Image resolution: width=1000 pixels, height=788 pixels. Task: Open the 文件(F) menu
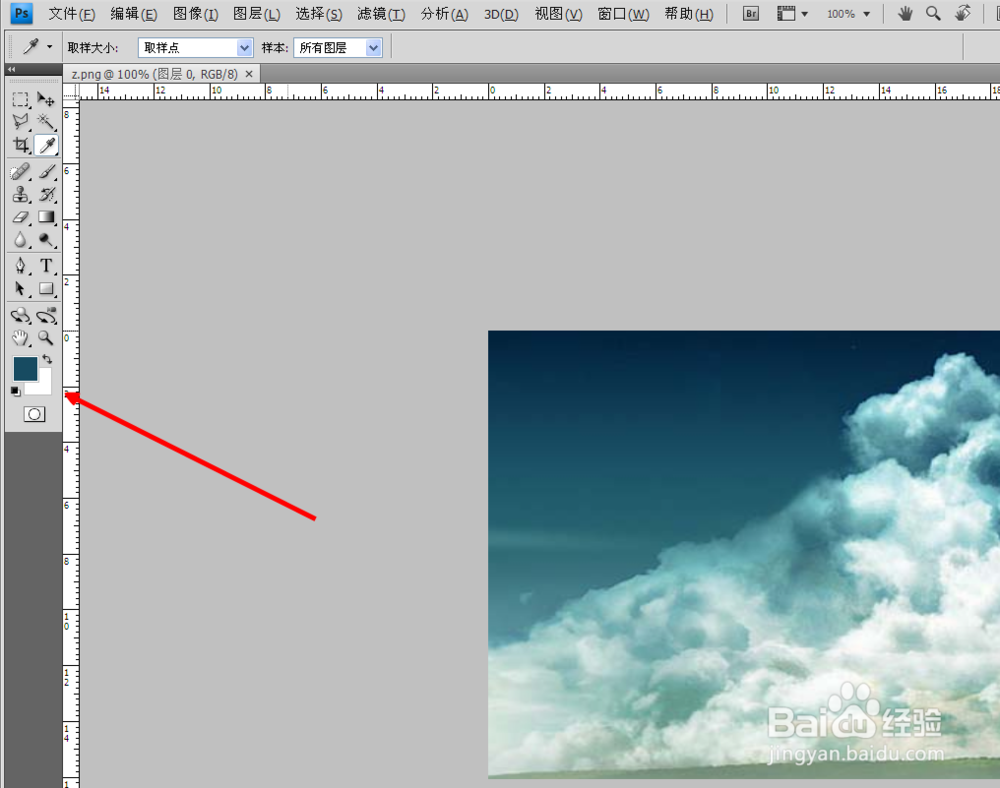coord(71,13)
